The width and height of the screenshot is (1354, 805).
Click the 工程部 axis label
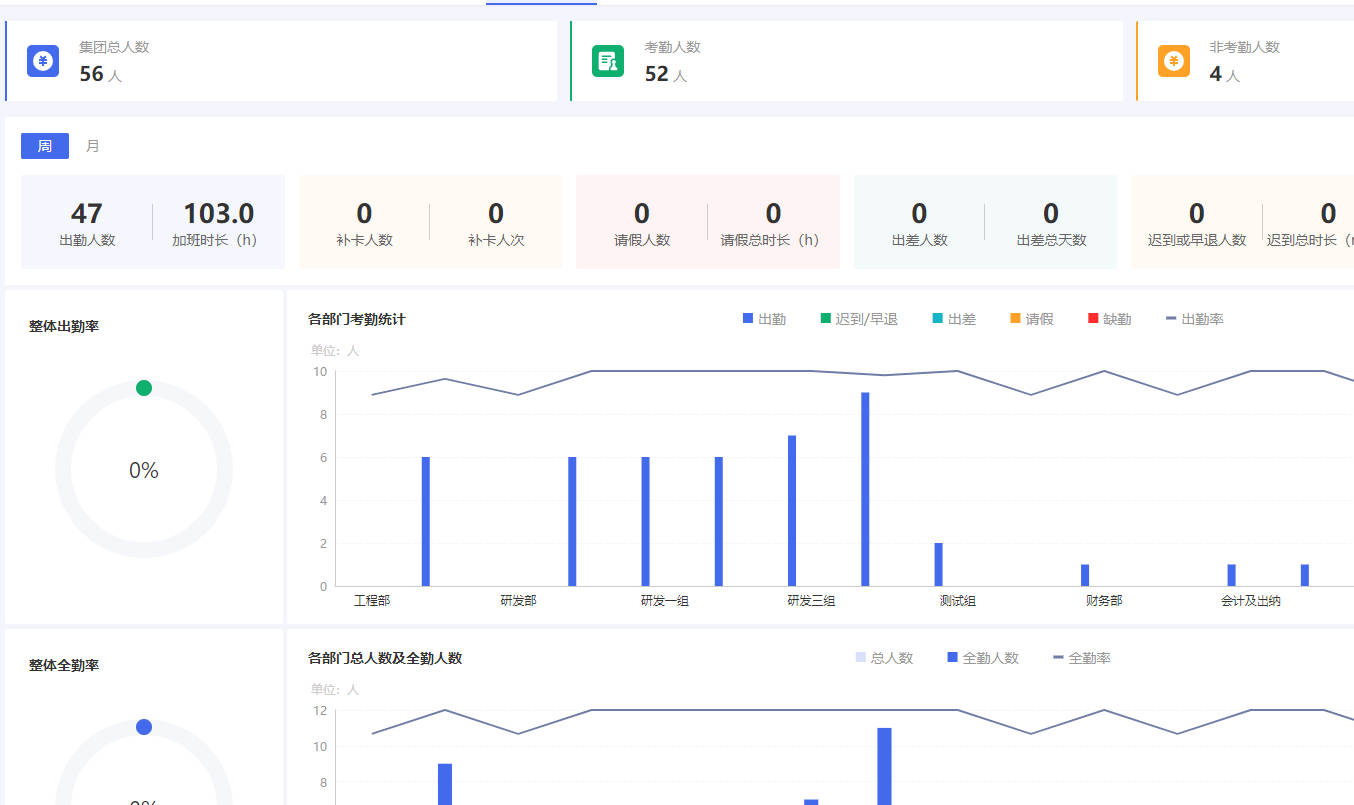(372, 601)
